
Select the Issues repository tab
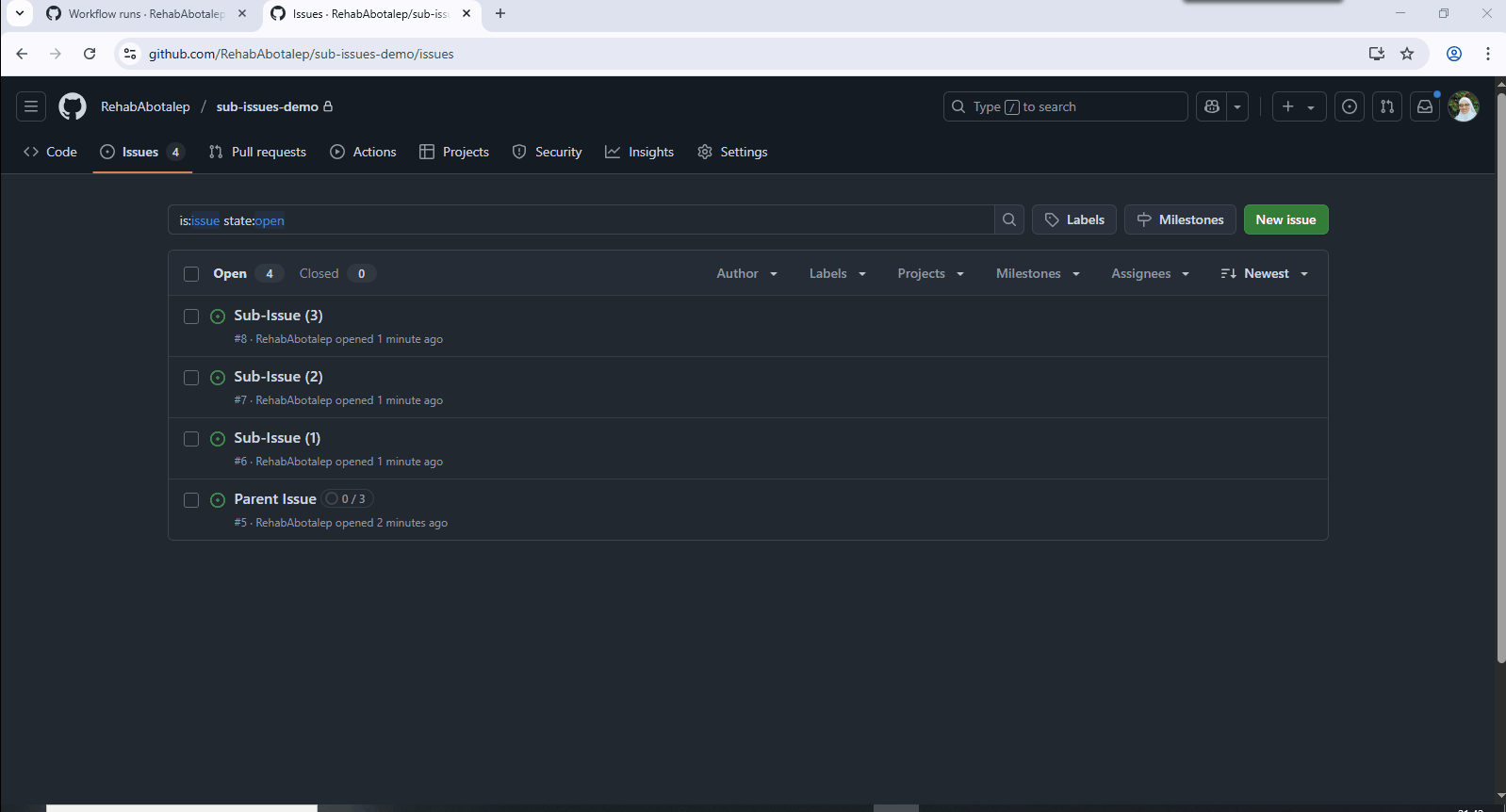click(142, 152)
